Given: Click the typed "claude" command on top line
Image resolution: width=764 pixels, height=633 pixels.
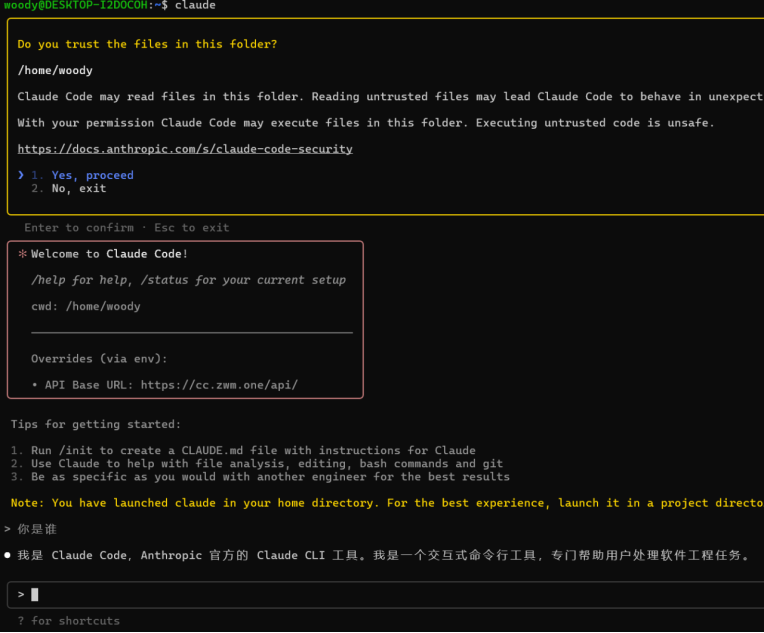Looking at the screenshot, I should click(x=195, y=5).
